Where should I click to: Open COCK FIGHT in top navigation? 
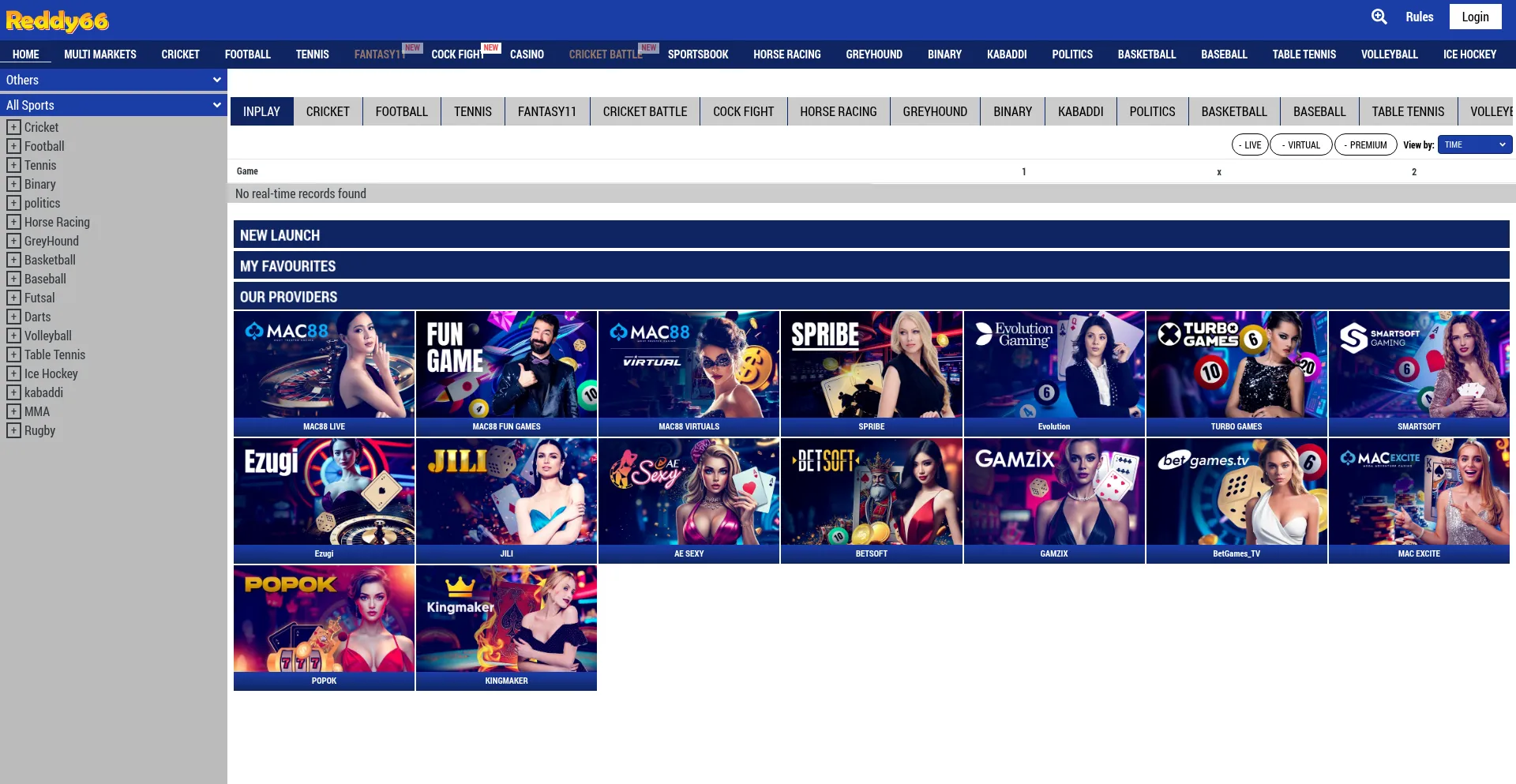click(x=458, y=54)
